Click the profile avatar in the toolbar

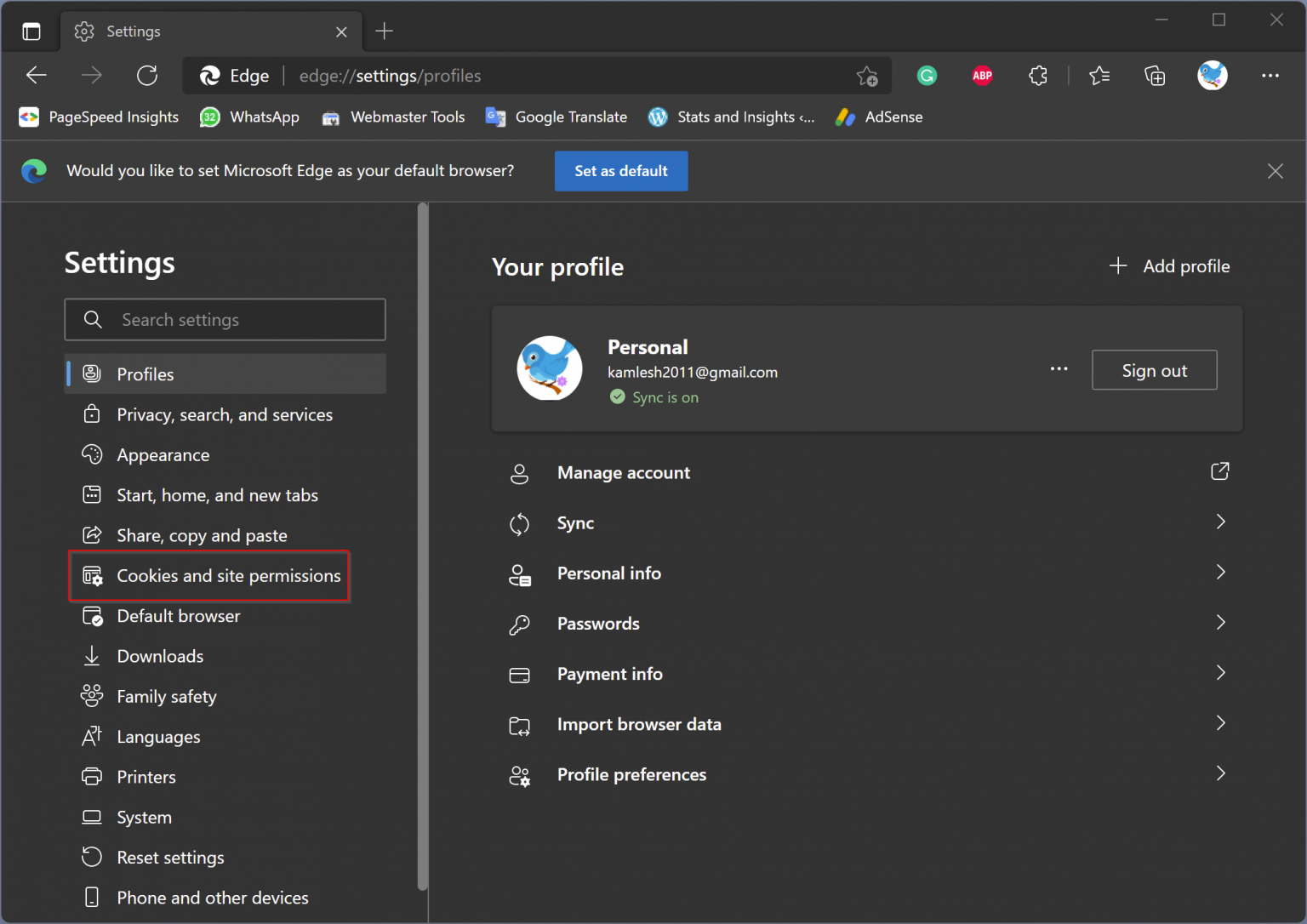1212,76
